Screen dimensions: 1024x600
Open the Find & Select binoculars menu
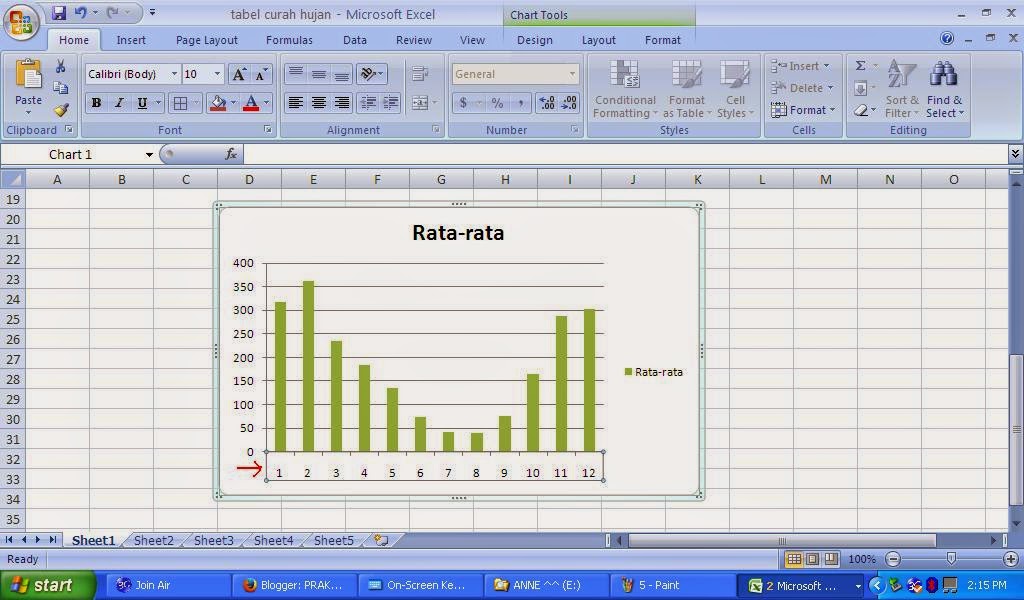pyautogui.click(x=944, y=89)
